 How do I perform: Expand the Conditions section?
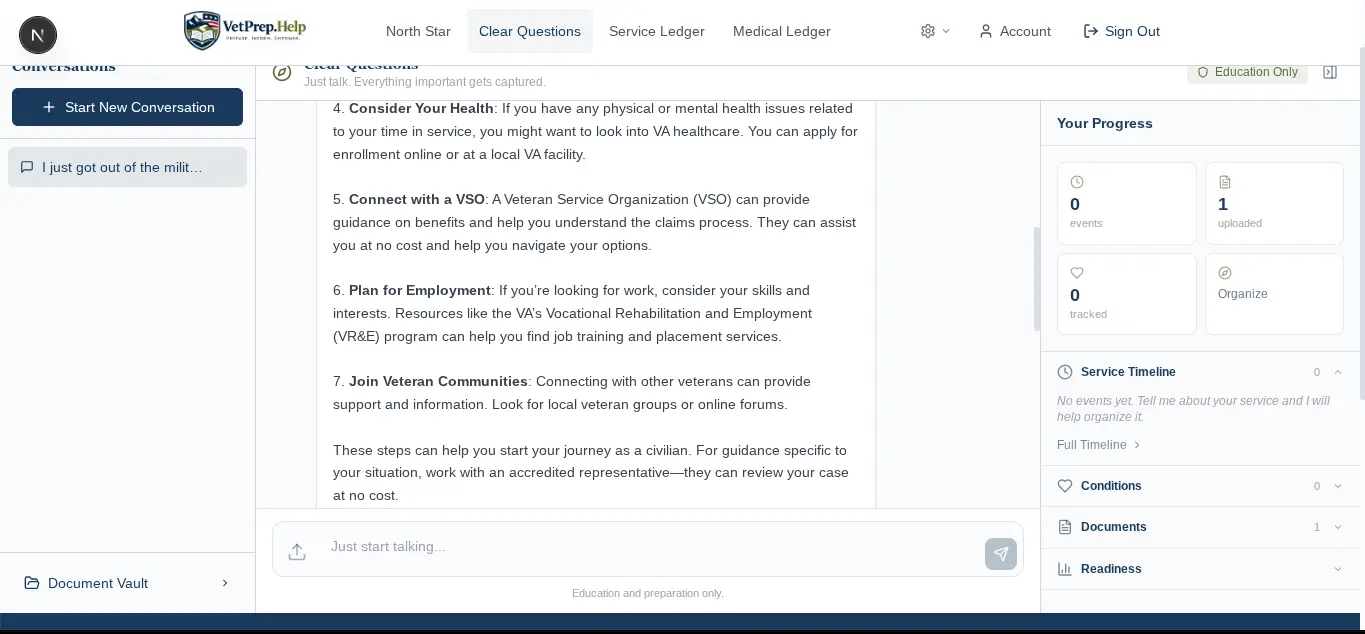(x=1199, y=486)
